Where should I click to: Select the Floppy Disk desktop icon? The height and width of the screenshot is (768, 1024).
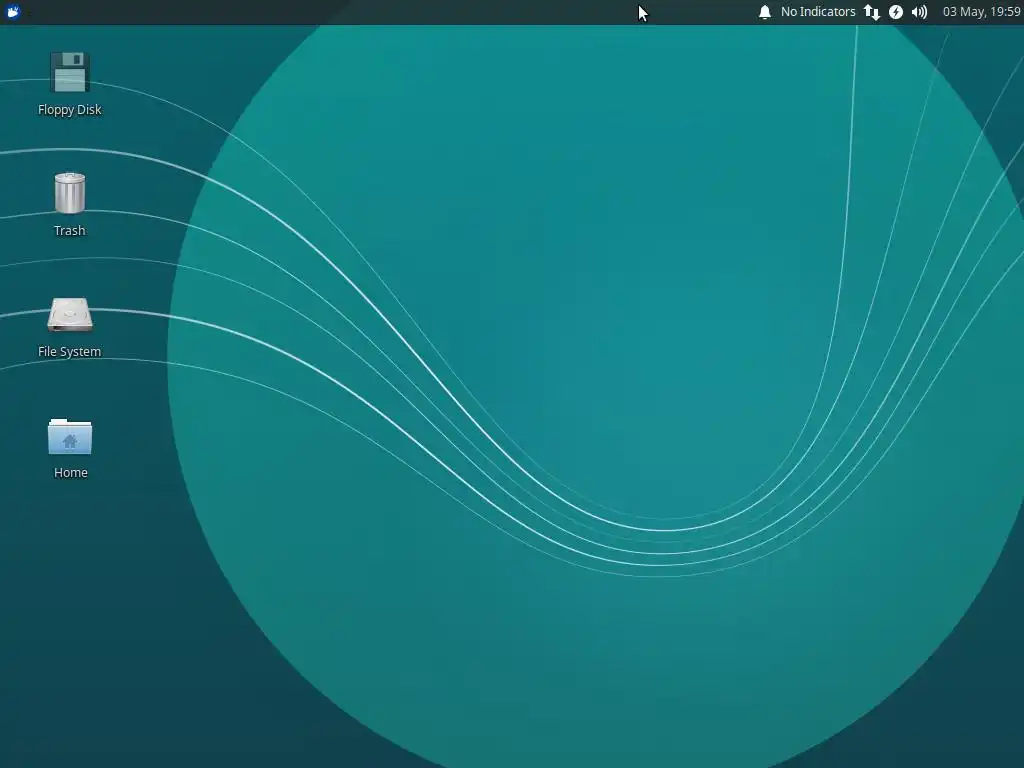tap(69, 72)
